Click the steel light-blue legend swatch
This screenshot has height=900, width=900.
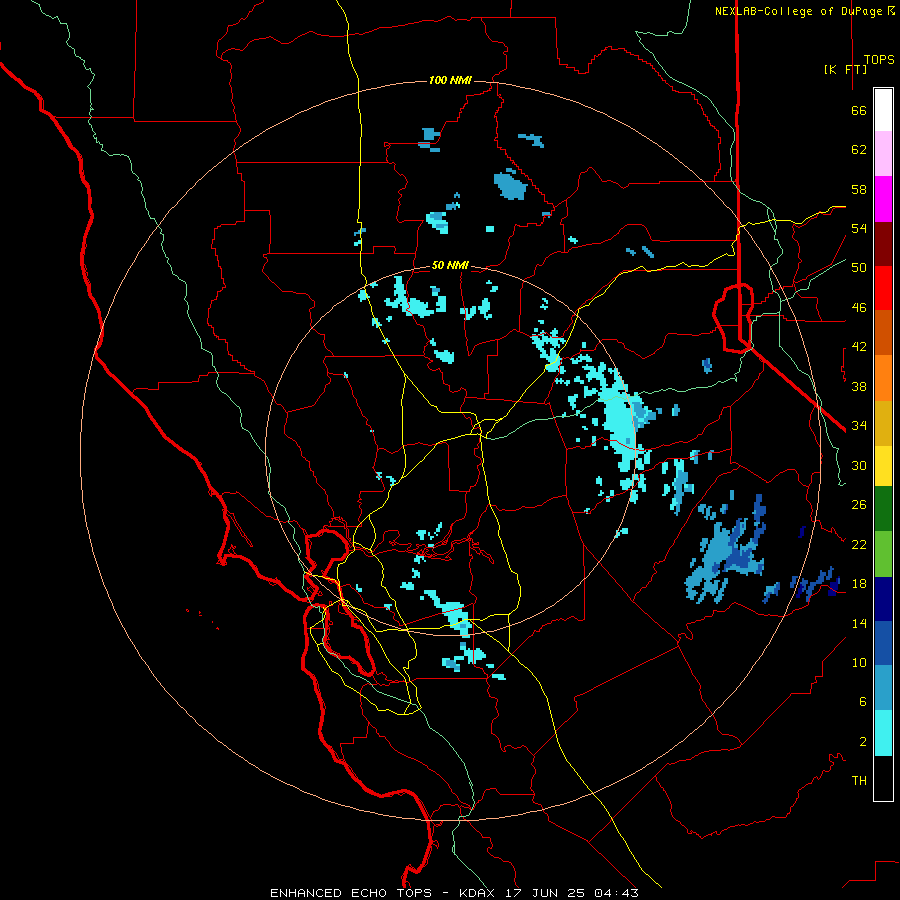(x=883, y=688)
